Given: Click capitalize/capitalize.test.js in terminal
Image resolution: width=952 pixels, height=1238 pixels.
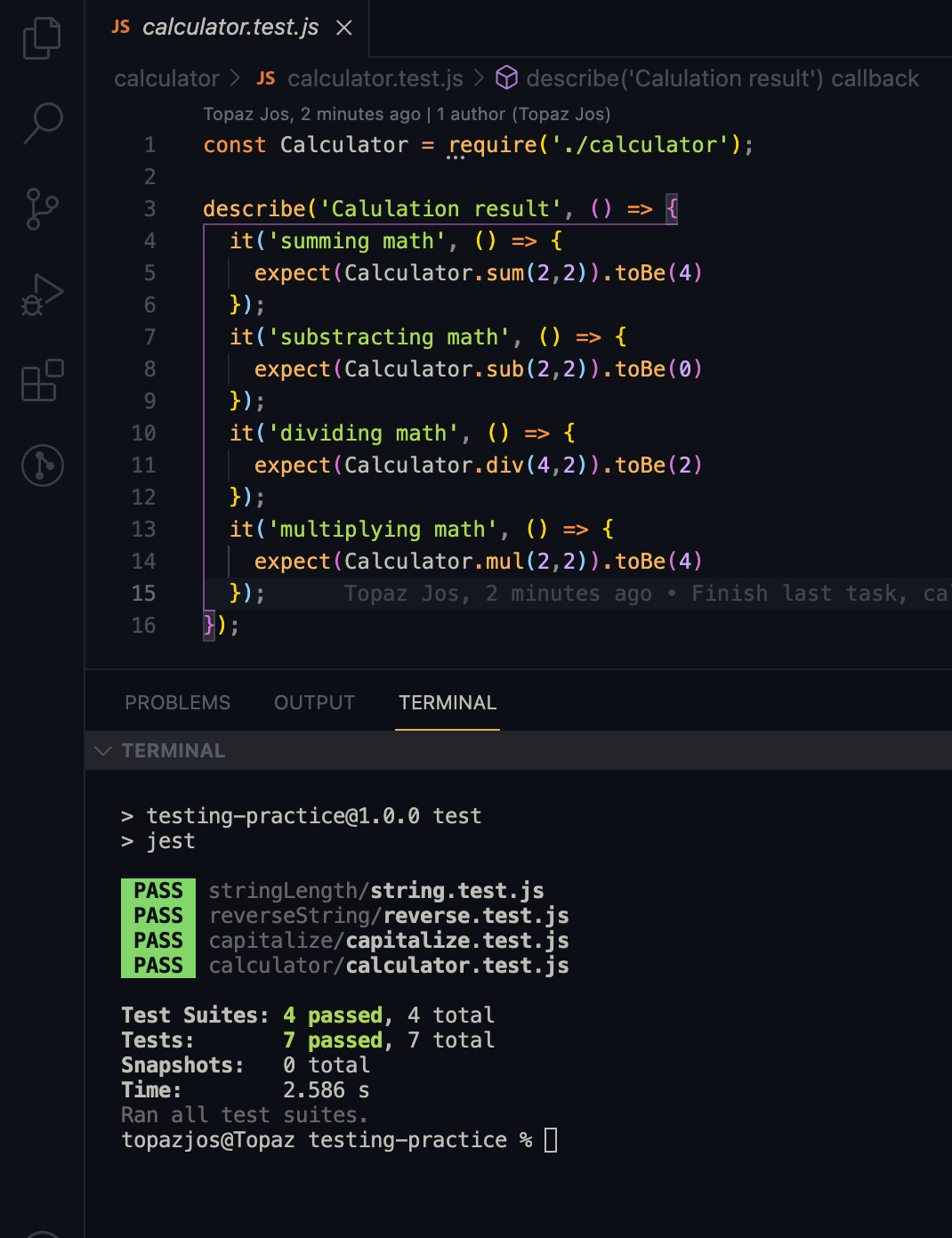Looking at the screenshot, I should point(389,941).
